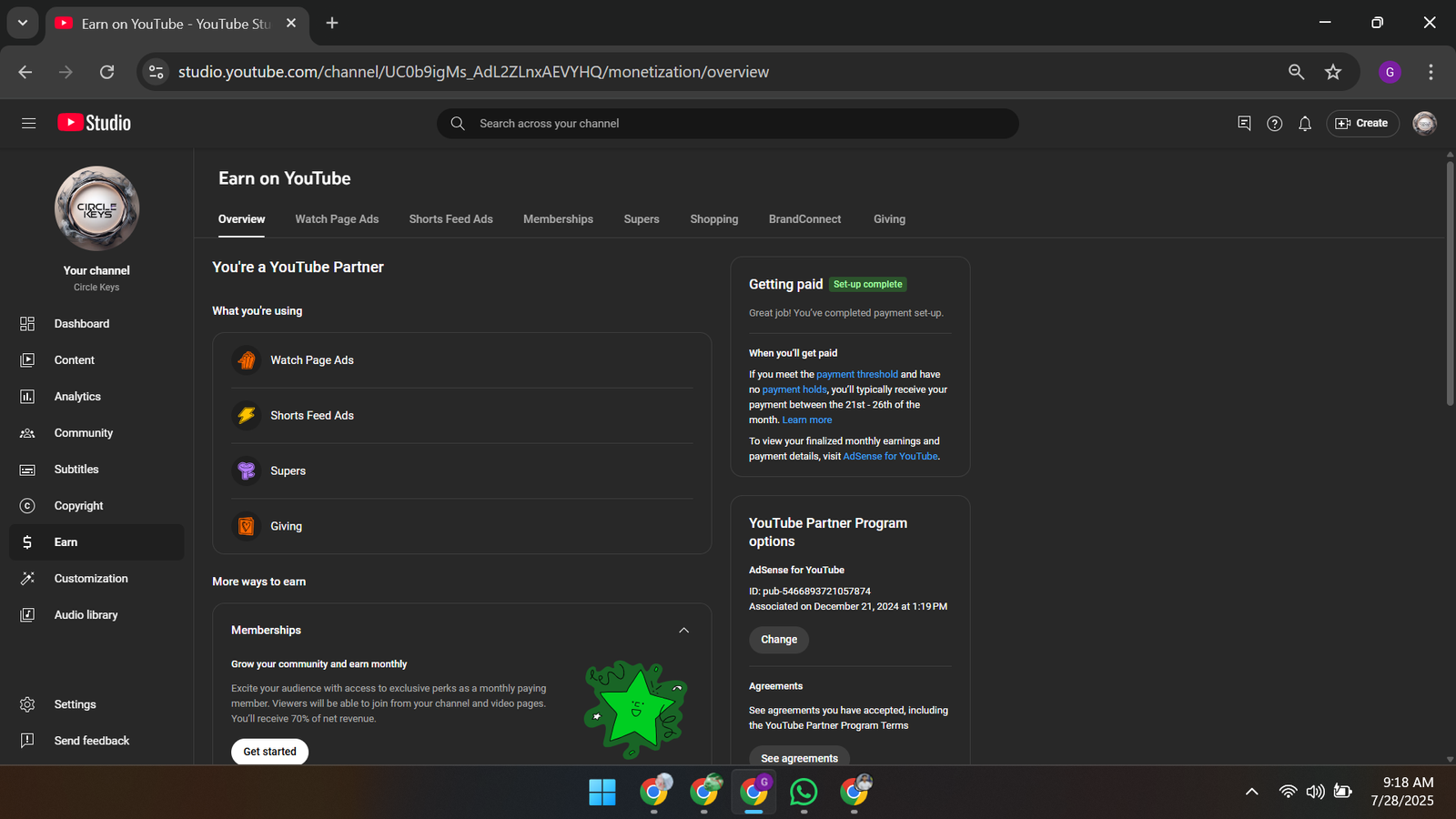Open Settings in the sidebar
This screenshot has width=1456, height=819.
(x=96, y=704)
